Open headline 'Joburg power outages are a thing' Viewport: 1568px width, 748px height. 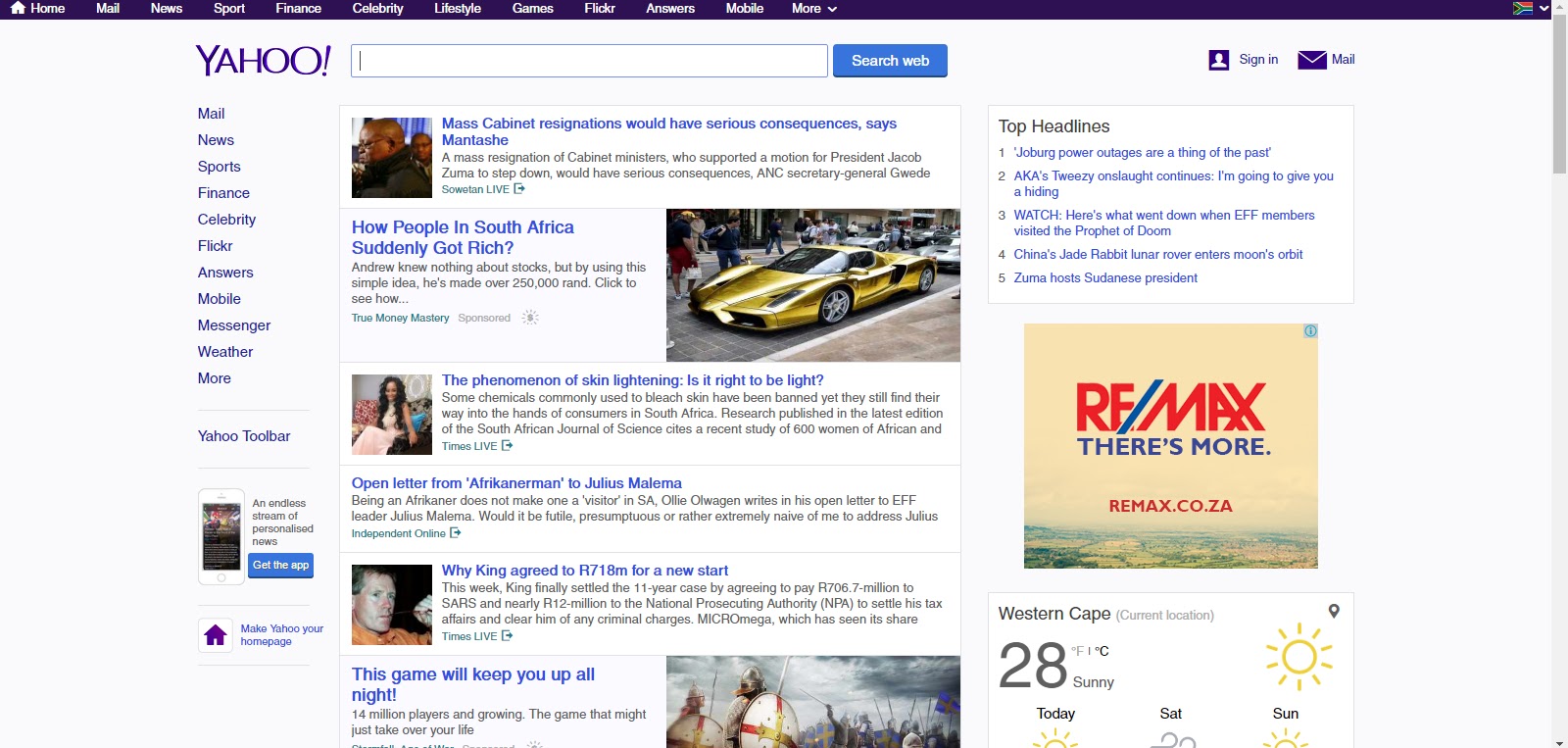coord(1143,153)
